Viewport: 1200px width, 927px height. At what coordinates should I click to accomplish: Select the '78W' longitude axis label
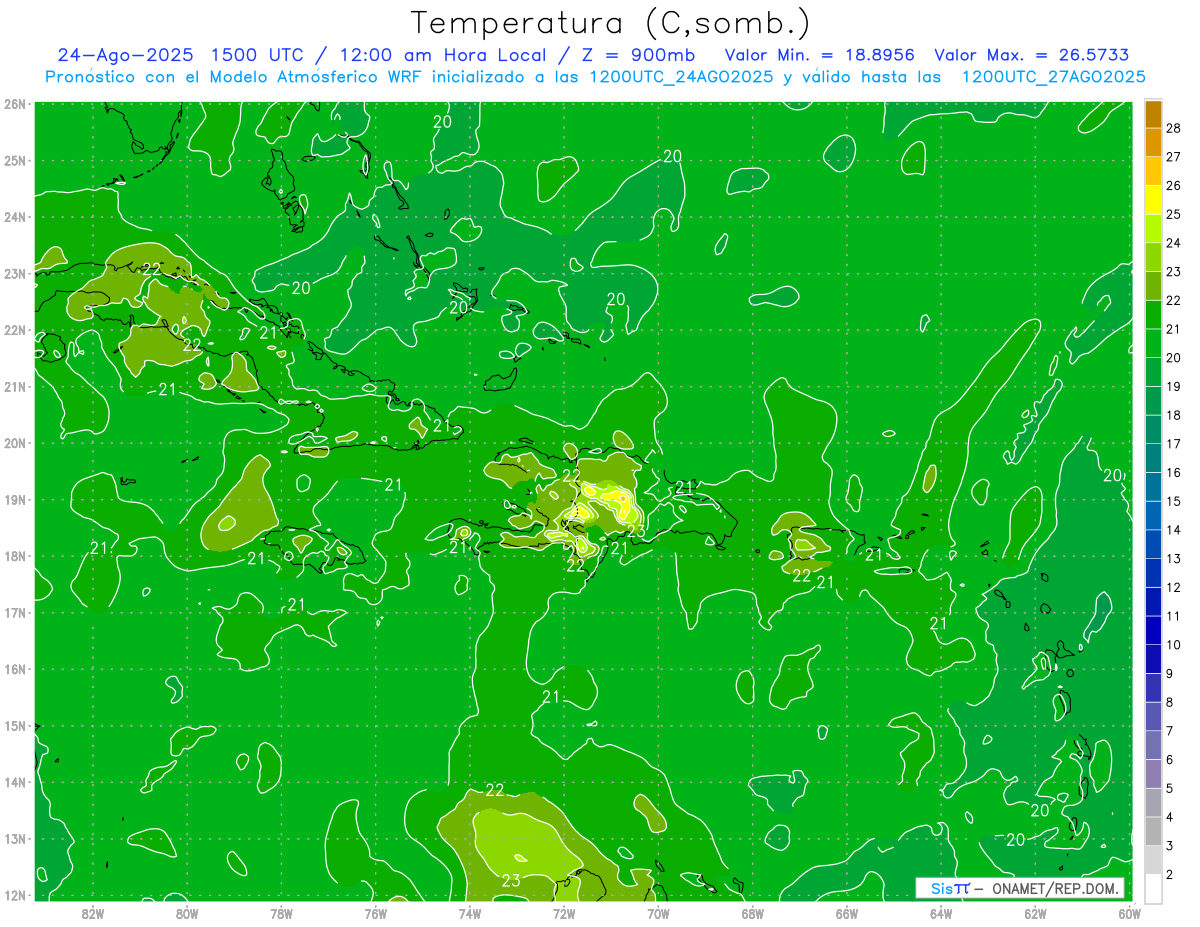click(x=281, y=913)
